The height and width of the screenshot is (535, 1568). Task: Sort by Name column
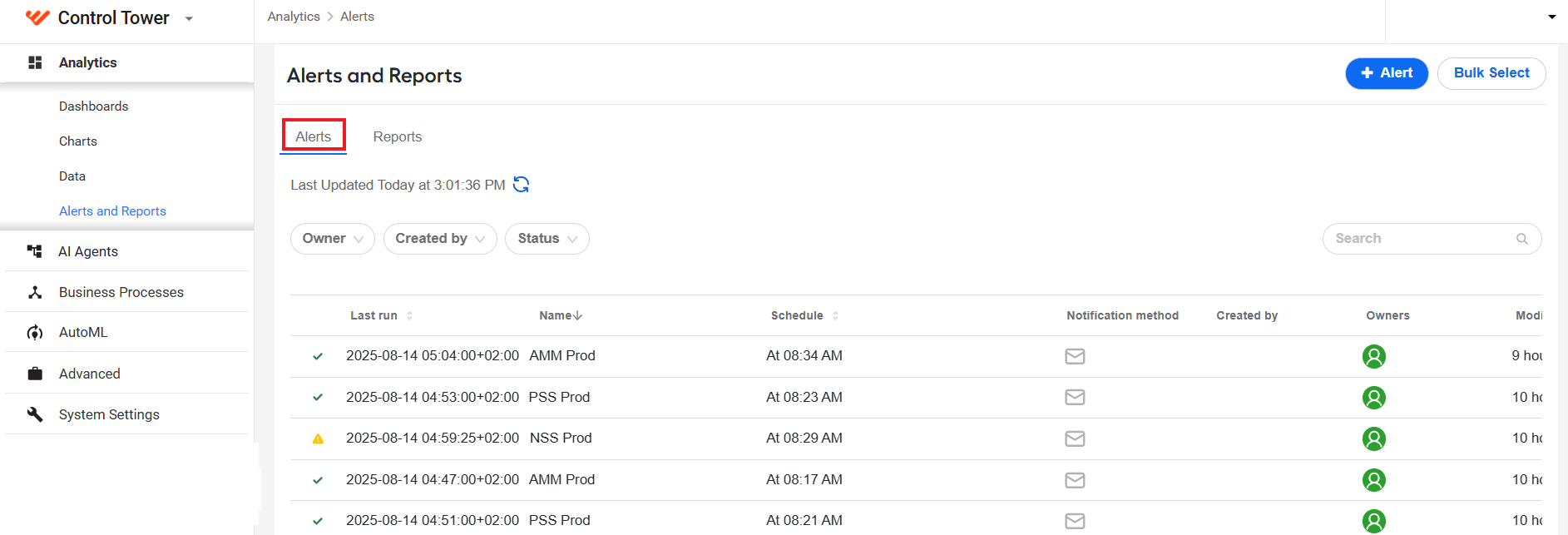point(561,315)
